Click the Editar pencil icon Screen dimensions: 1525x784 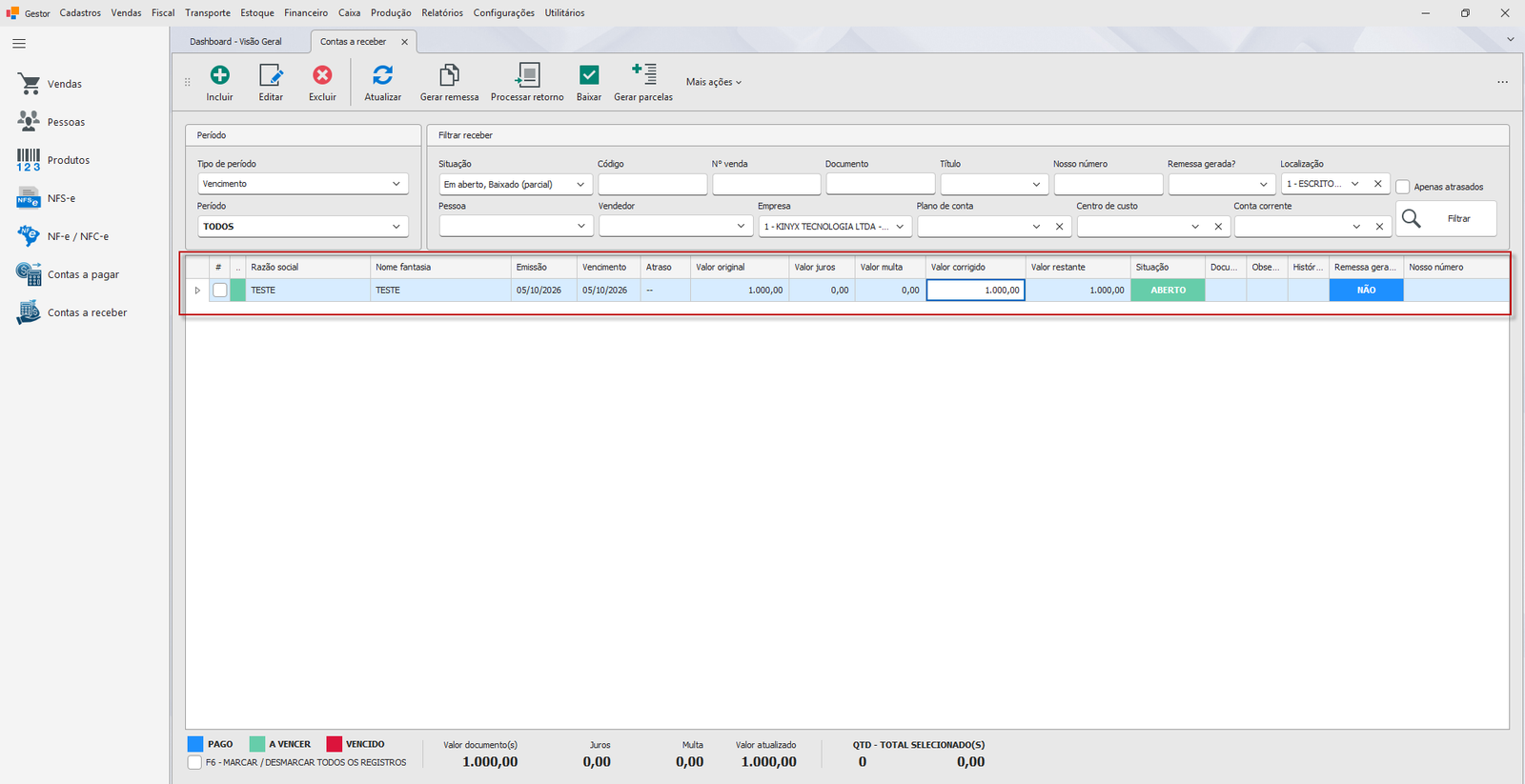click(271, 75)
